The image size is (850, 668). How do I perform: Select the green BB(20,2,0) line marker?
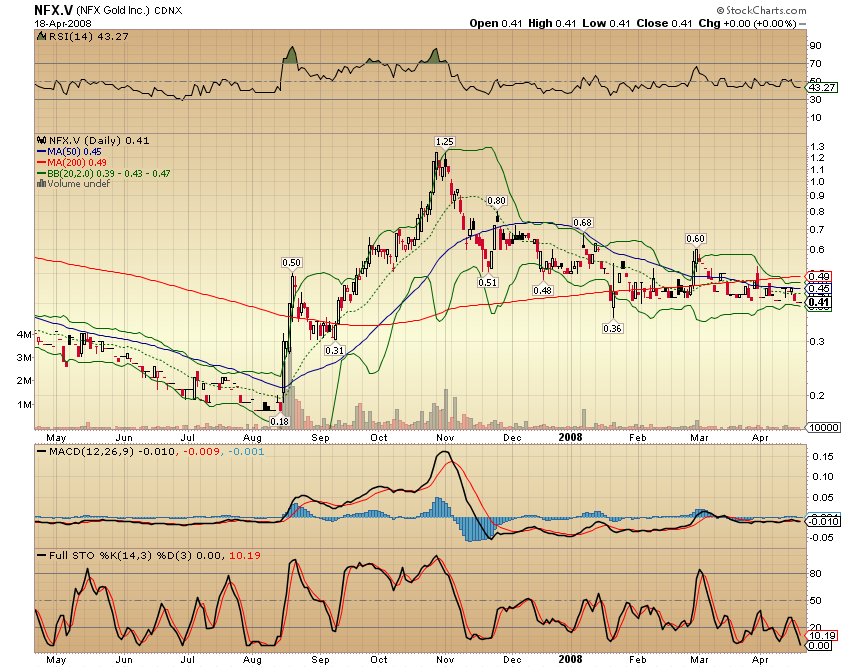click(40, 174)
